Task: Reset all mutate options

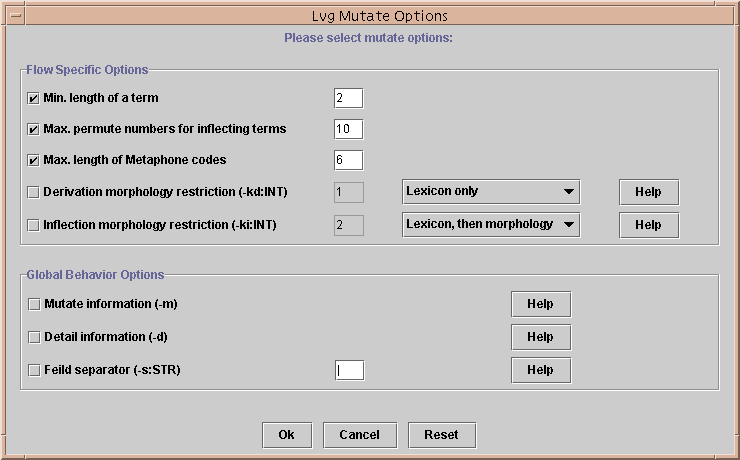Action: coord(441,435)
